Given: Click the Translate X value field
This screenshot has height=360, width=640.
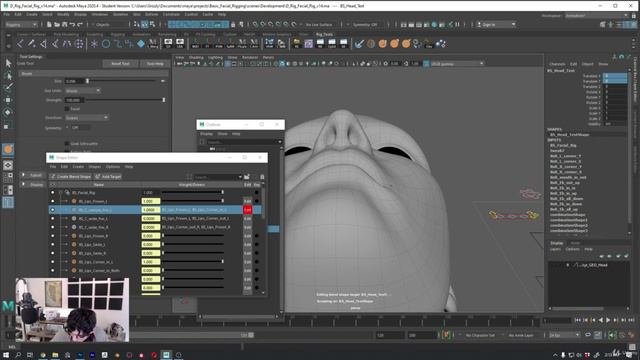Looking at the screenshot, I should tap(615, 76).
